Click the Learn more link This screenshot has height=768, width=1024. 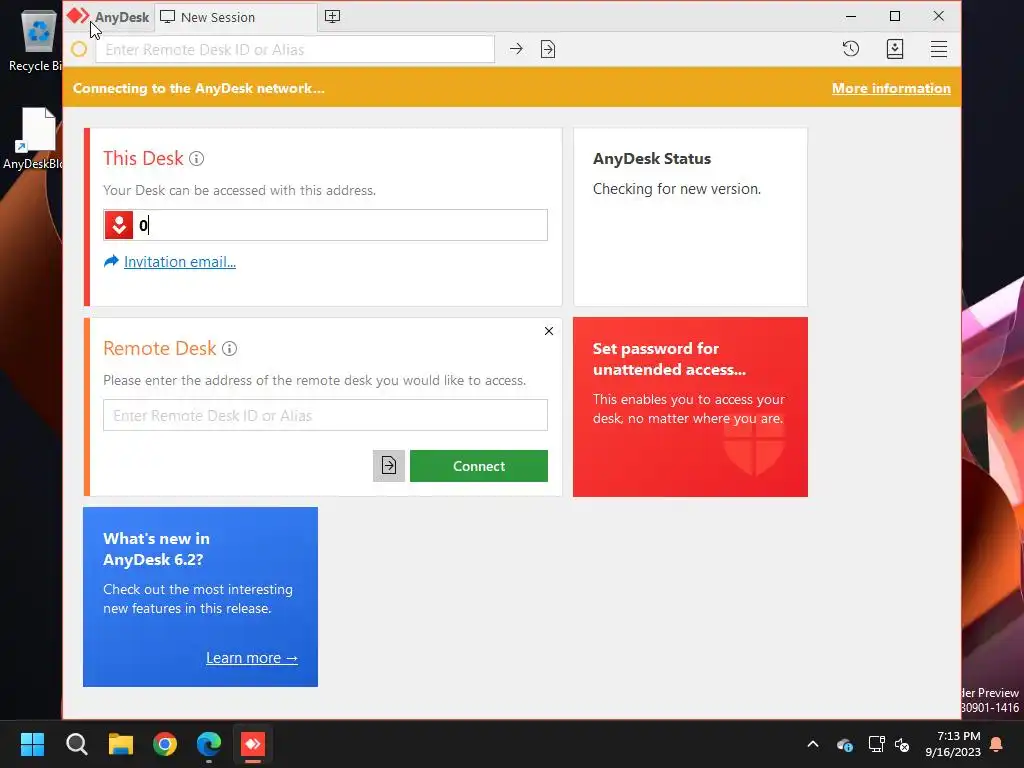pos(251,658)
